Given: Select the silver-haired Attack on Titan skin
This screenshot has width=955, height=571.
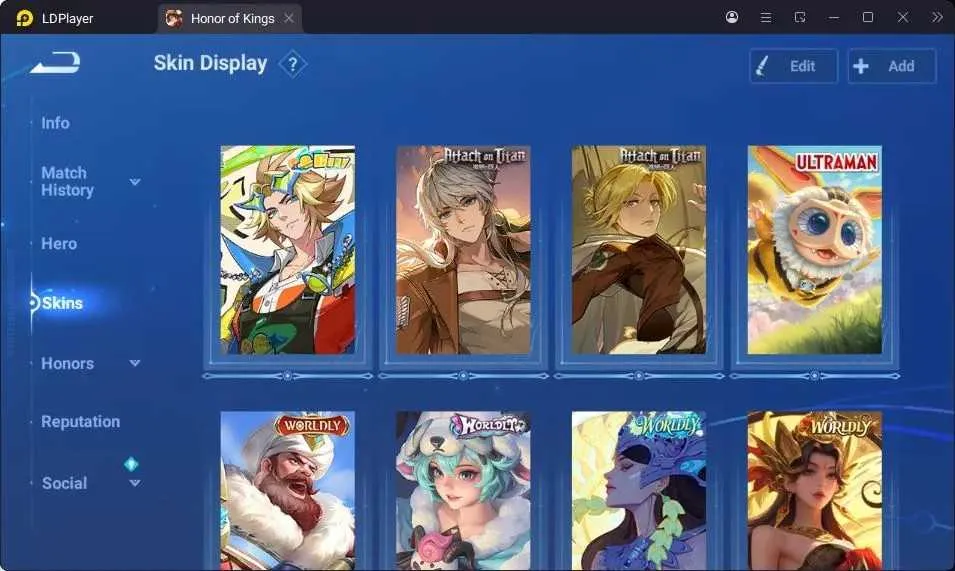Looking at the screenshot, I should pyautogui.click(x=463, y=250).
